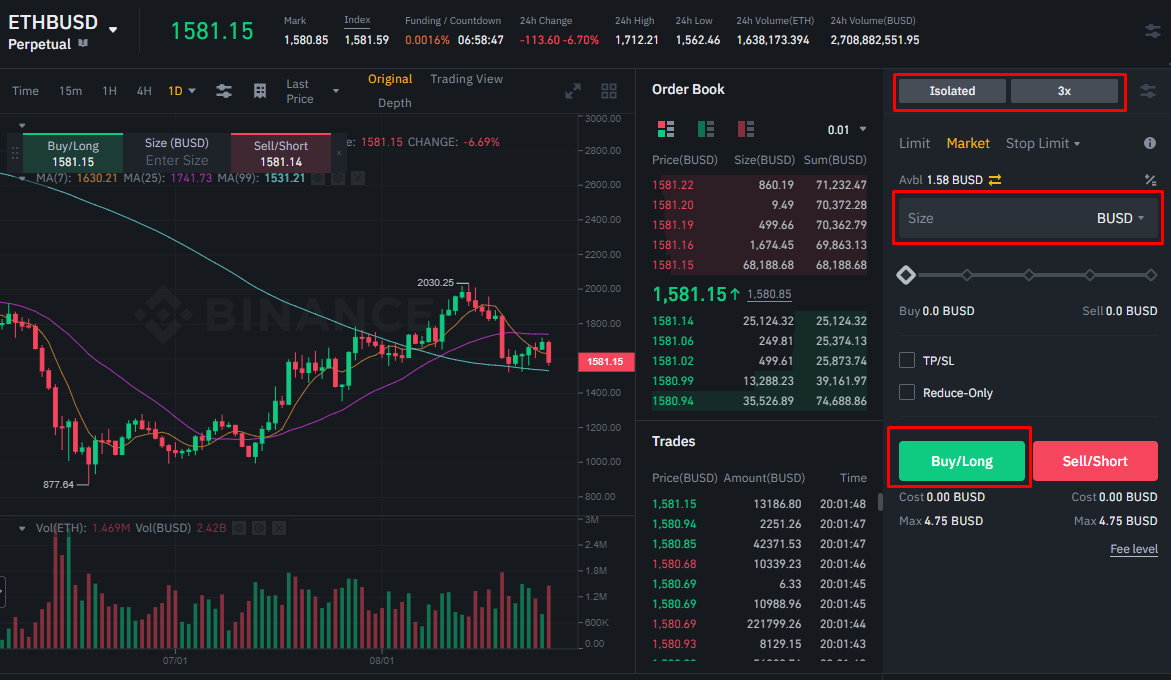Expand the 1D interval dropdown arrow
The height and width of the screenshot is (680, 1171).
(192, 91)
